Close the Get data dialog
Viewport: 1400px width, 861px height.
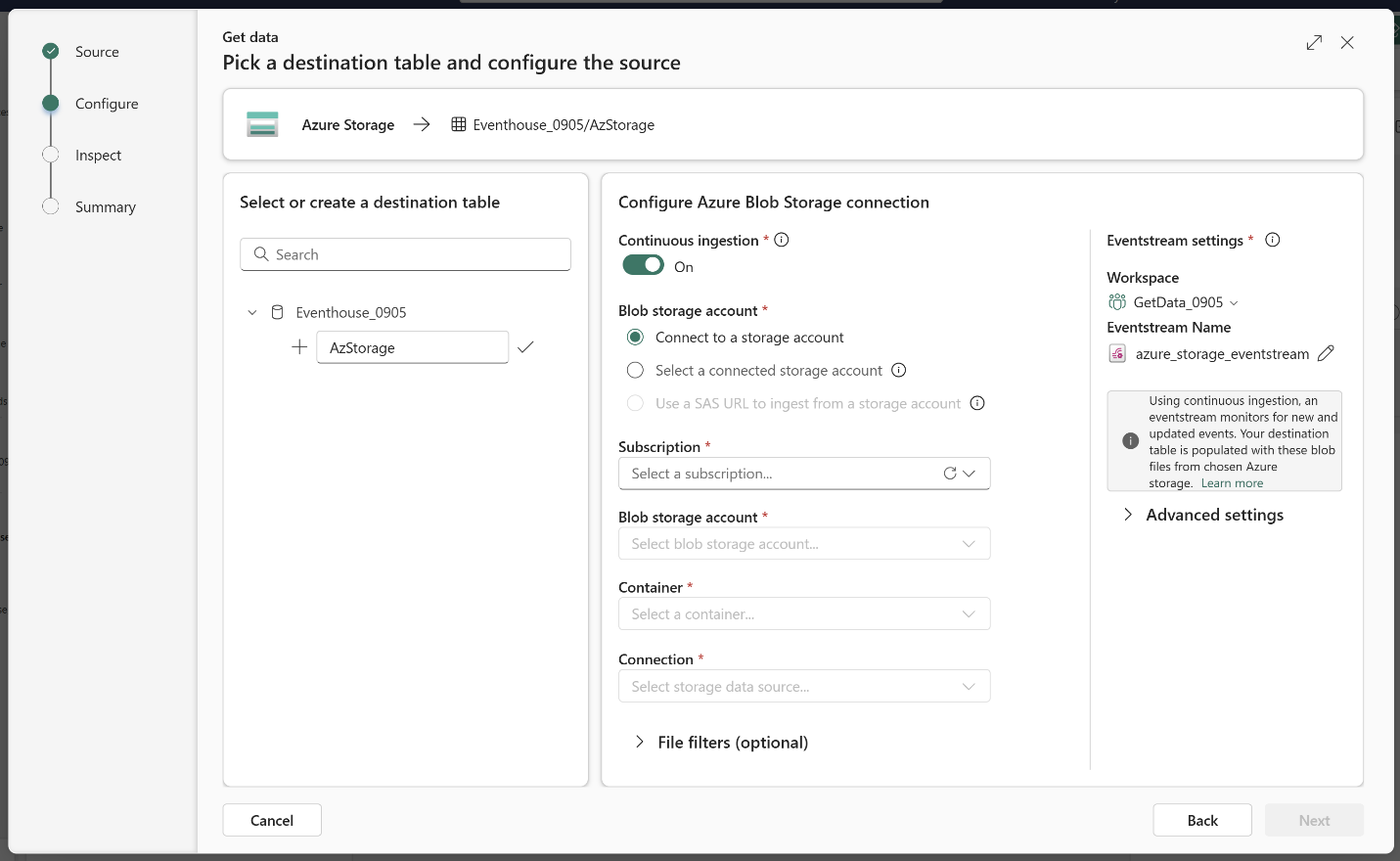click(x=1347, y=43)
